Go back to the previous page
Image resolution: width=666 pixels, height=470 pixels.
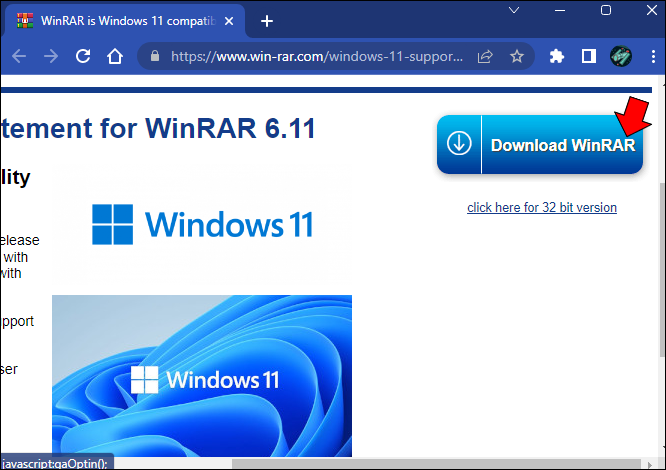(x=19, y=56)
